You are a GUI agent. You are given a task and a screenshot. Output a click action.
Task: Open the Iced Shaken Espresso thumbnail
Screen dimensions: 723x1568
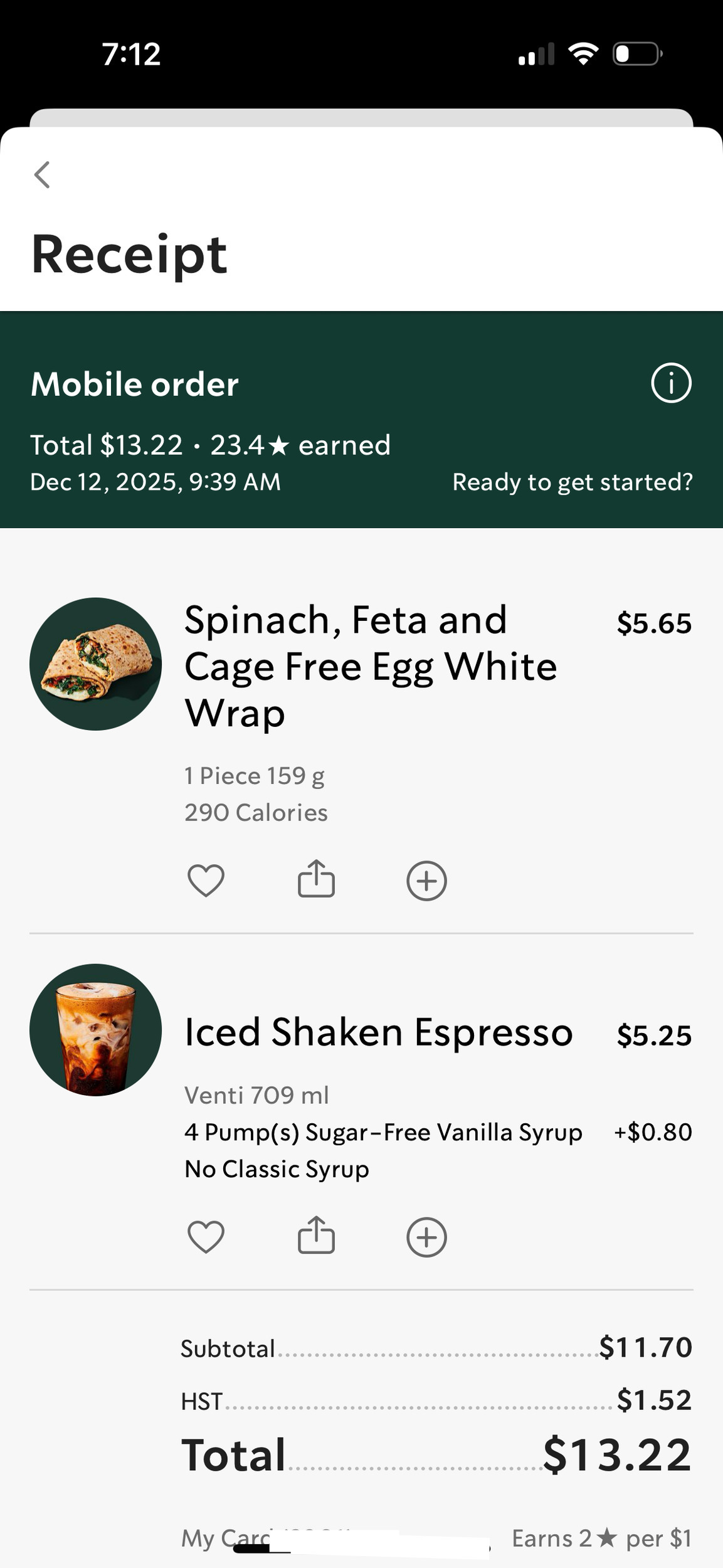click(95, 1030)
